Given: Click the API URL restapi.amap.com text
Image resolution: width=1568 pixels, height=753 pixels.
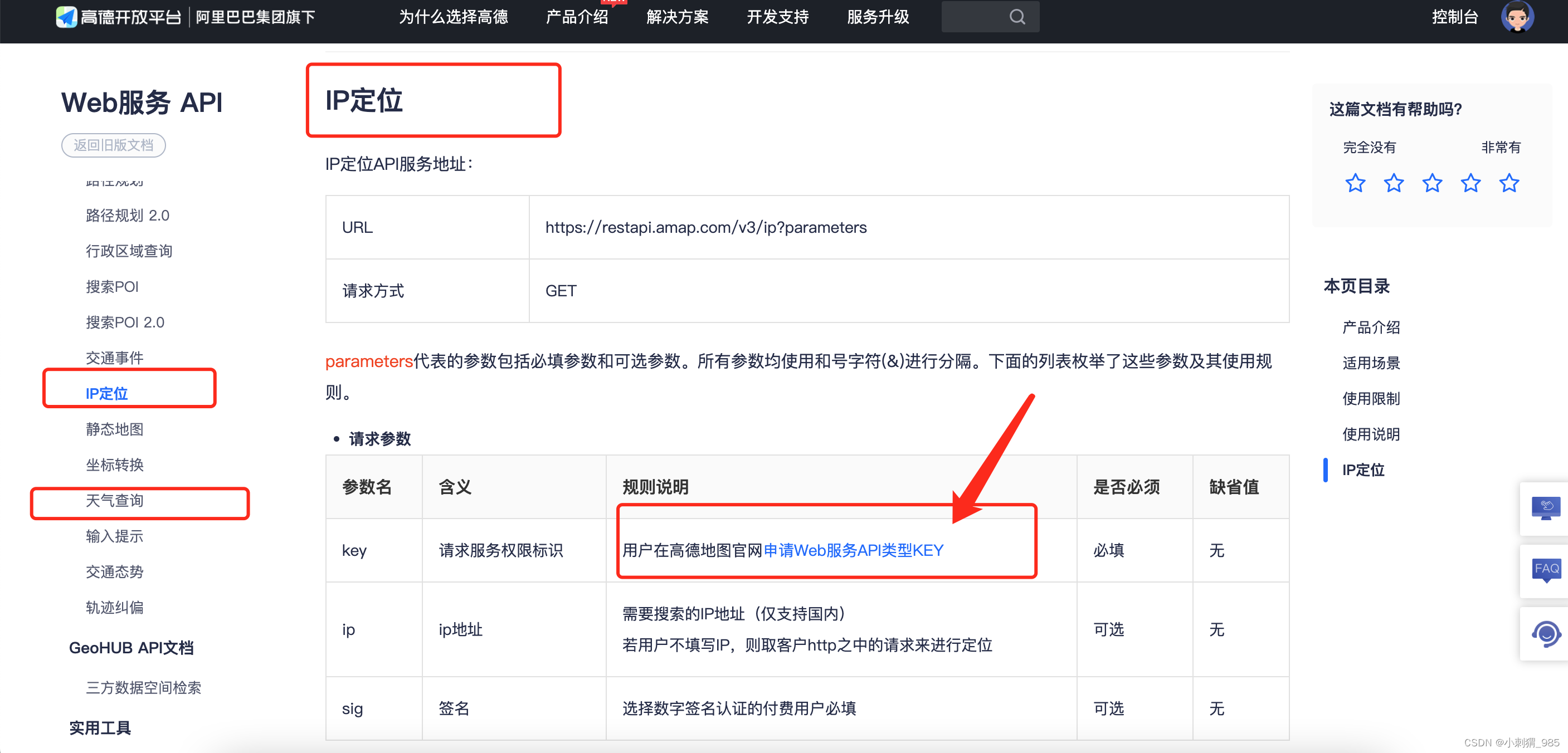Looking at the screenshot, I should [x=705, y=227].
